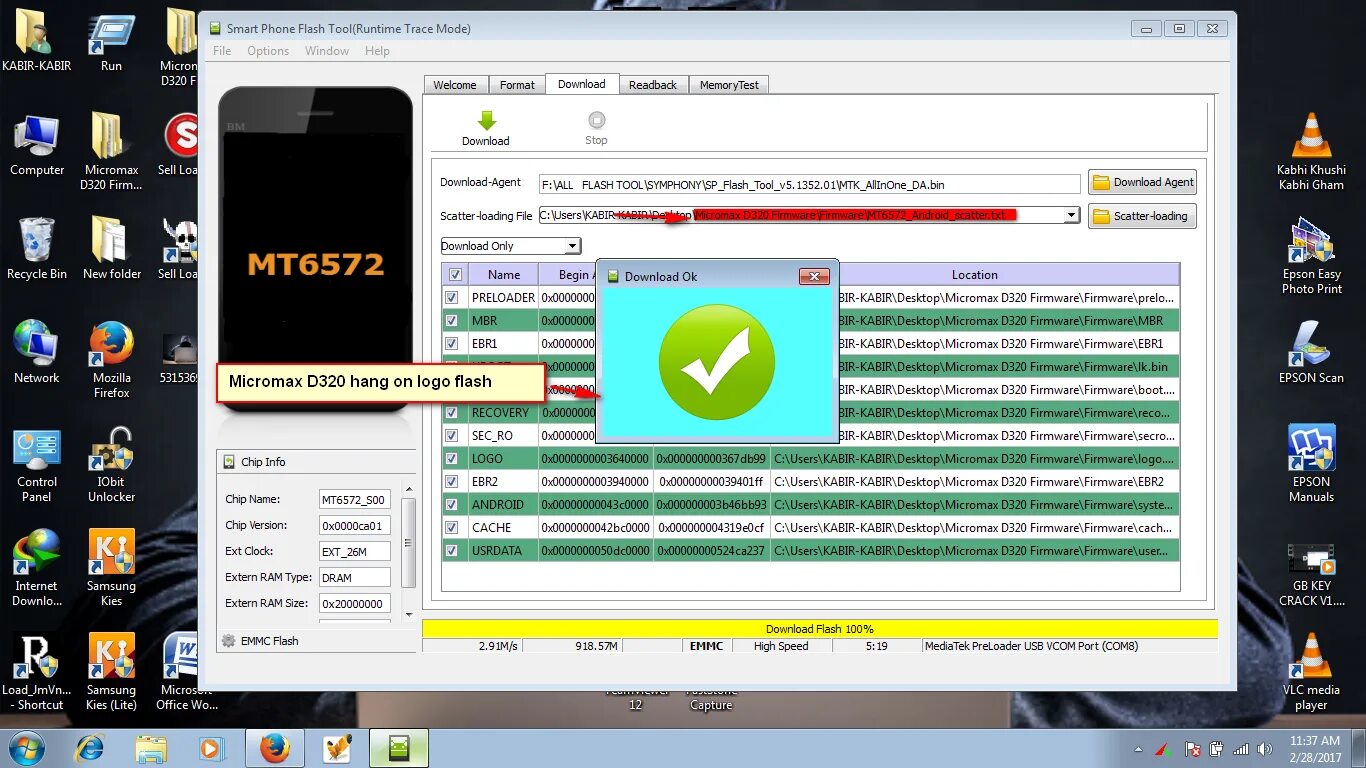Click the Download Flash 100% progress bar

(x=819, y=629)
